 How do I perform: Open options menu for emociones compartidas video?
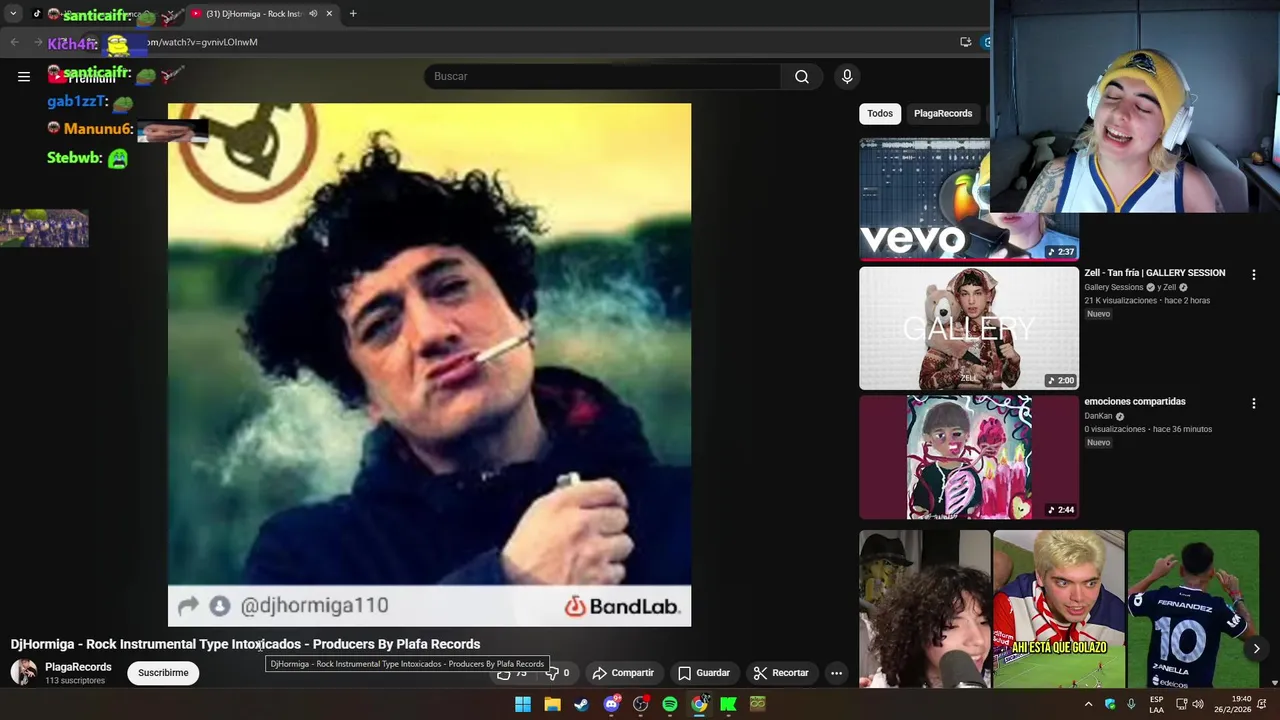1253,403
